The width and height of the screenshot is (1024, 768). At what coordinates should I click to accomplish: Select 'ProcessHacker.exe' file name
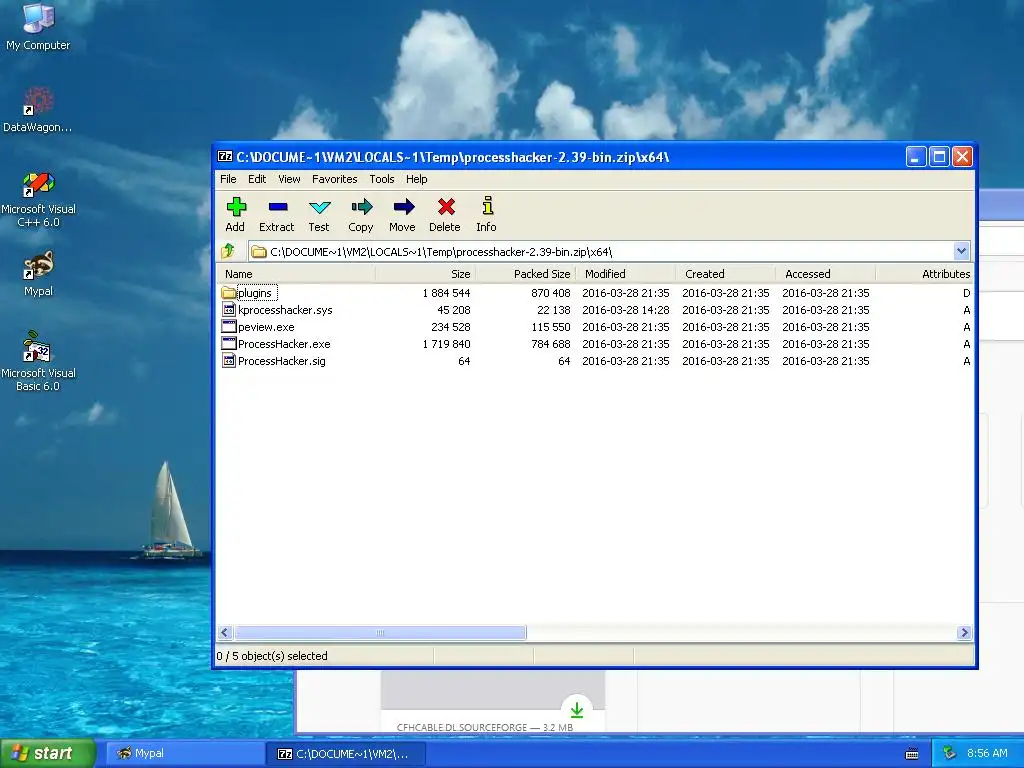284,344
